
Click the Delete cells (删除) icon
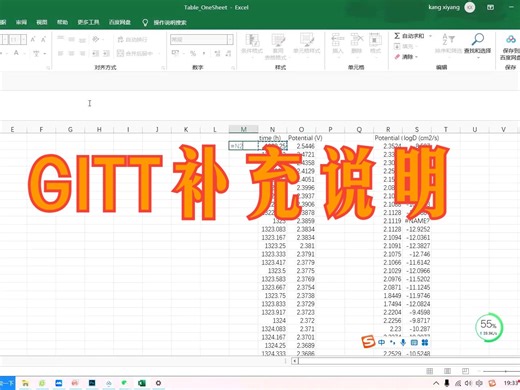click(x=356, y=40)
